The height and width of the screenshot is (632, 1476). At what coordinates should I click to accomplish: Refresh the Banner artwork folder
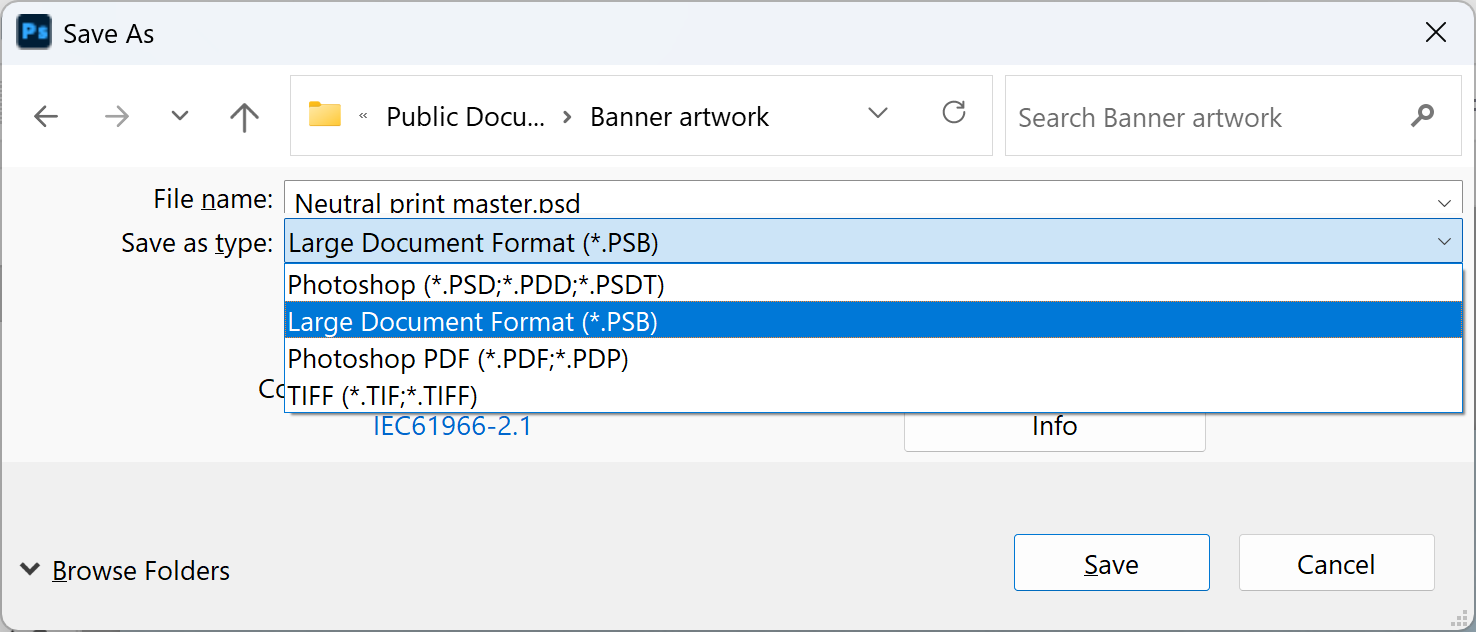954,112
